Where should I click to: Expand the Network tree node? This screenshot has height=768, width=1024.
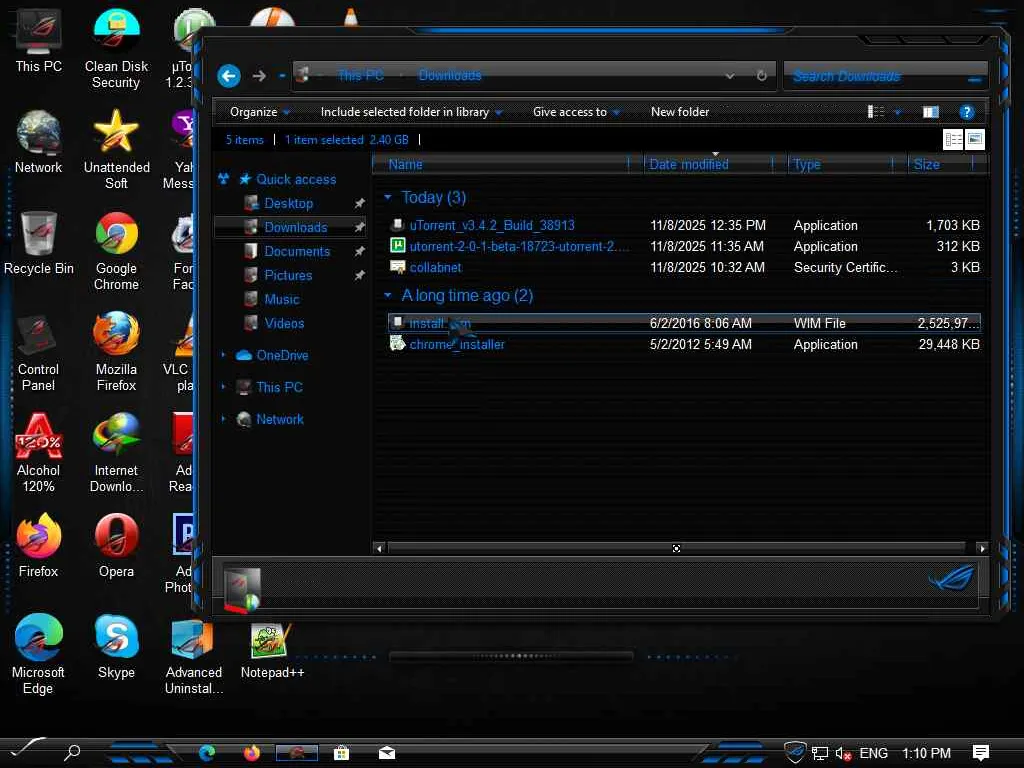tap(223, 419)
